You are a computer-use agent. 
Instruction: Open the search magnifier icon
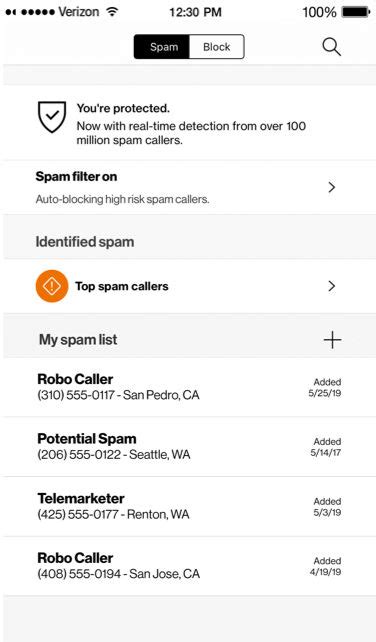point(331,47)
